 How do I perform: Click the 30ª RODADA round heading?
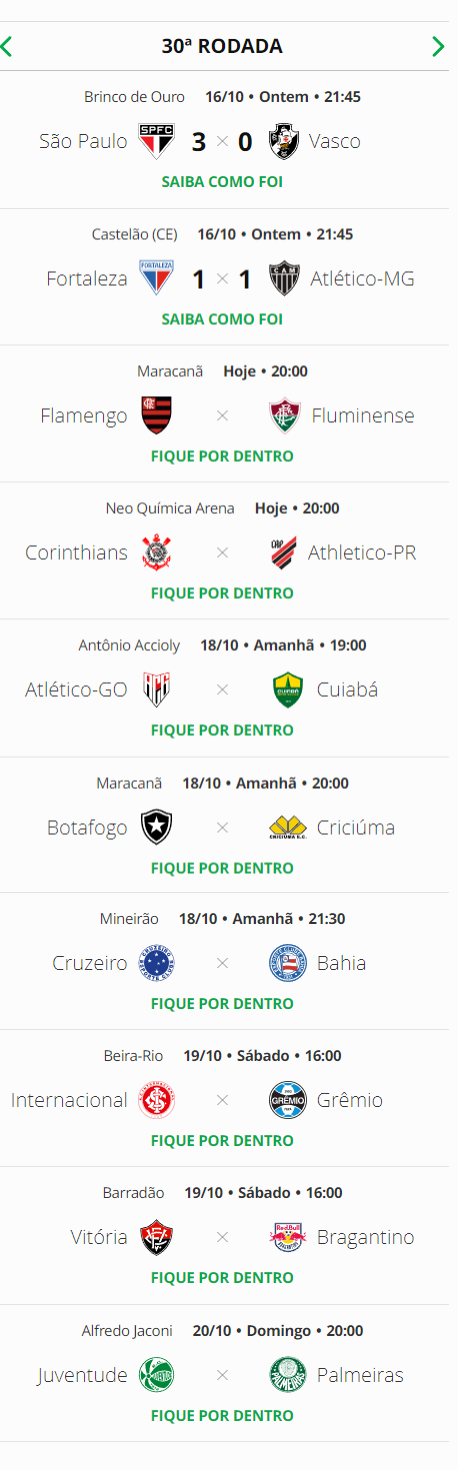[222, 46]
